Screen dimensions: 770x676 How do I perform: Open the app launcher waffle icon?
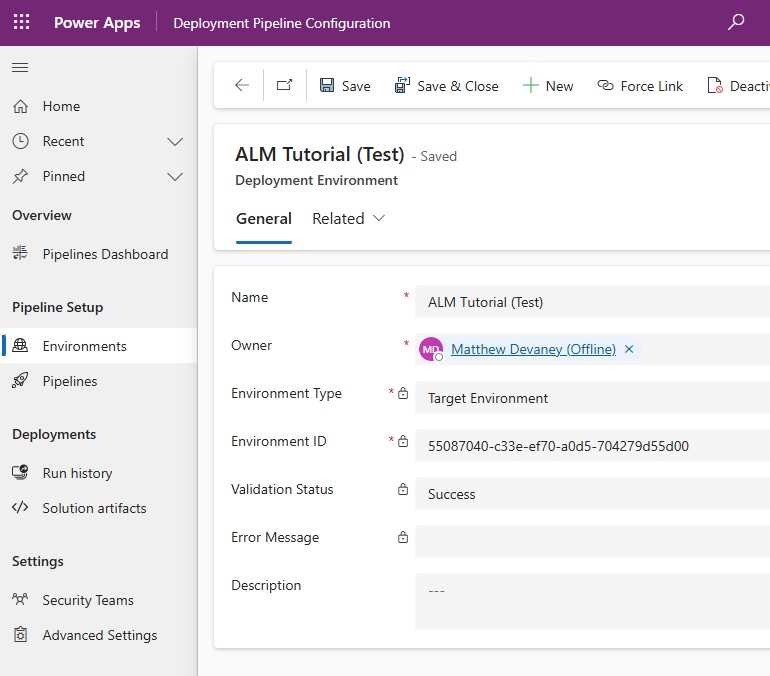[x=21, y=22]
